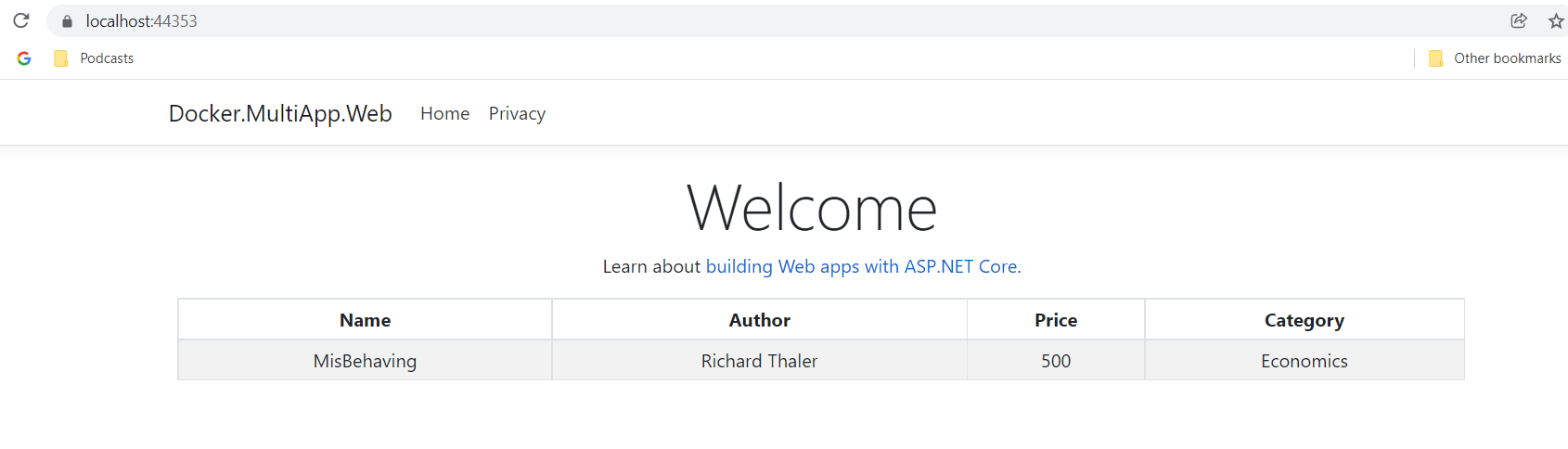Click the Name column header
Viewport: 1568px width, 449px height.
click(x=365, y=320)
